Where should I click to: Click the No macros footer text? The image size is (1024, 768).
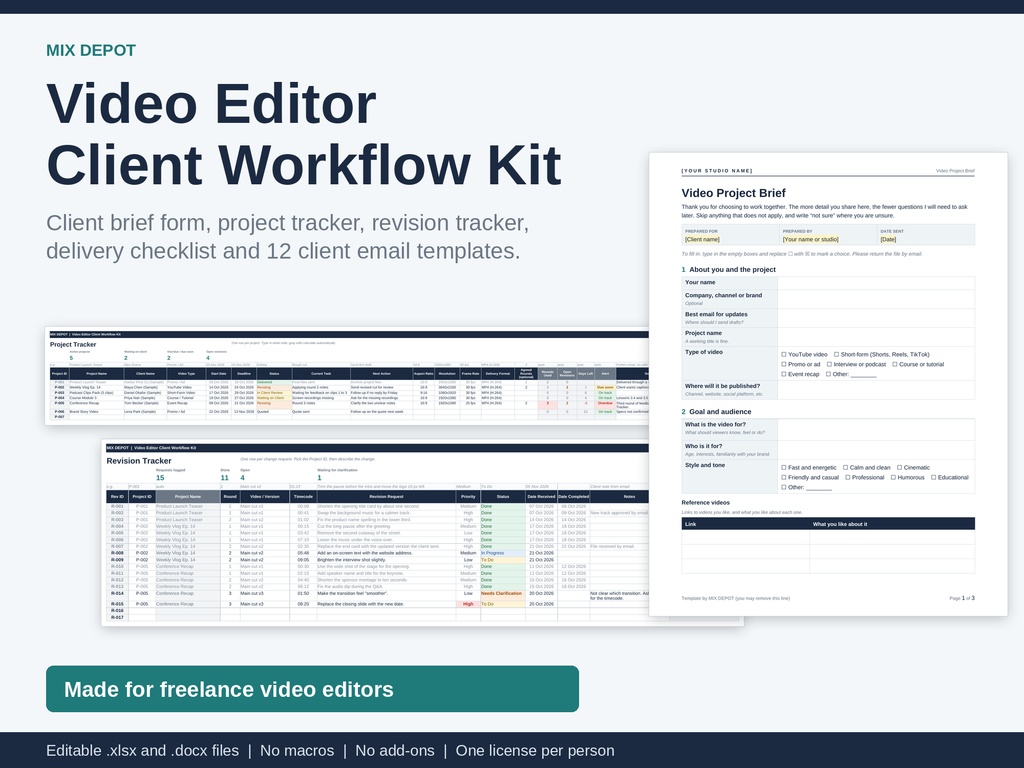297,751
